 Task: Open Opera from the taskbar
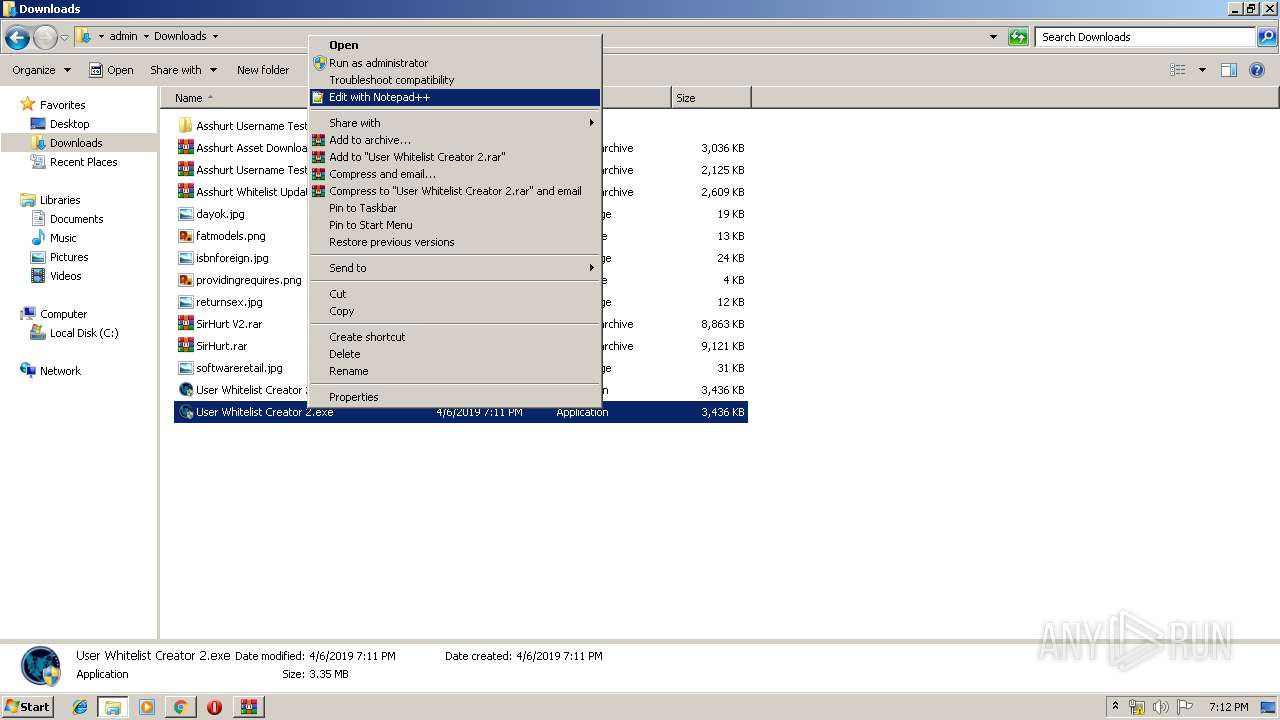pos(214,707)
